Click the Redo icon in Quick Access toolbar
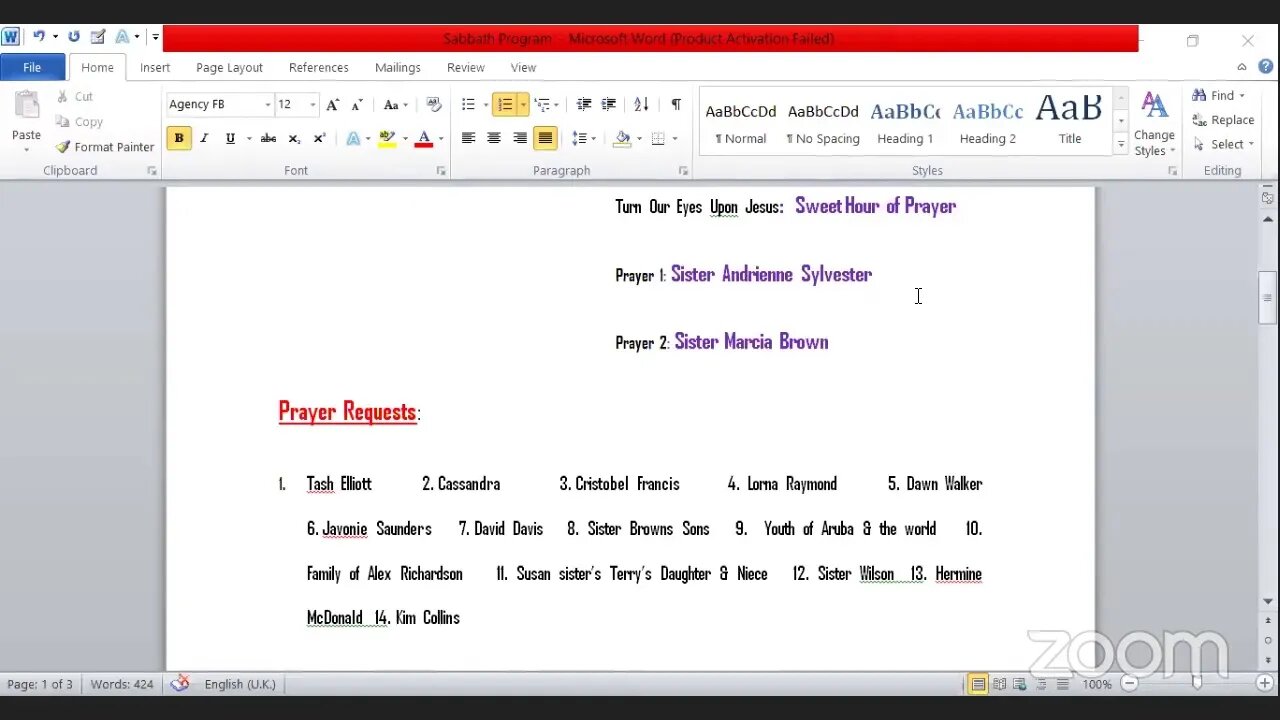Screen dimensions: 1280x720 click(73, 37)
